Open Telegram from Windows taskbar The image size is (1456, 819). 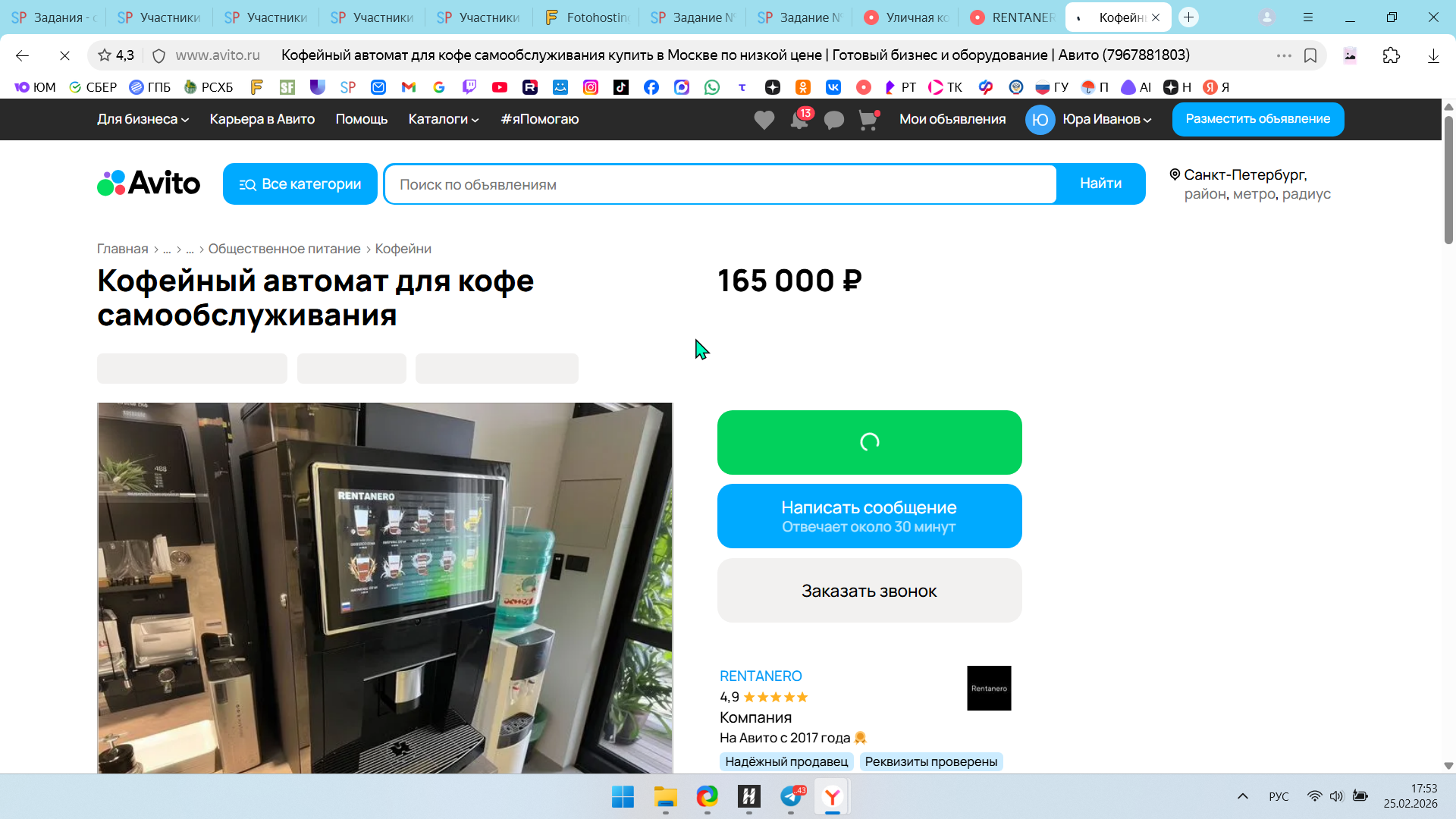[x=790, y=797]
